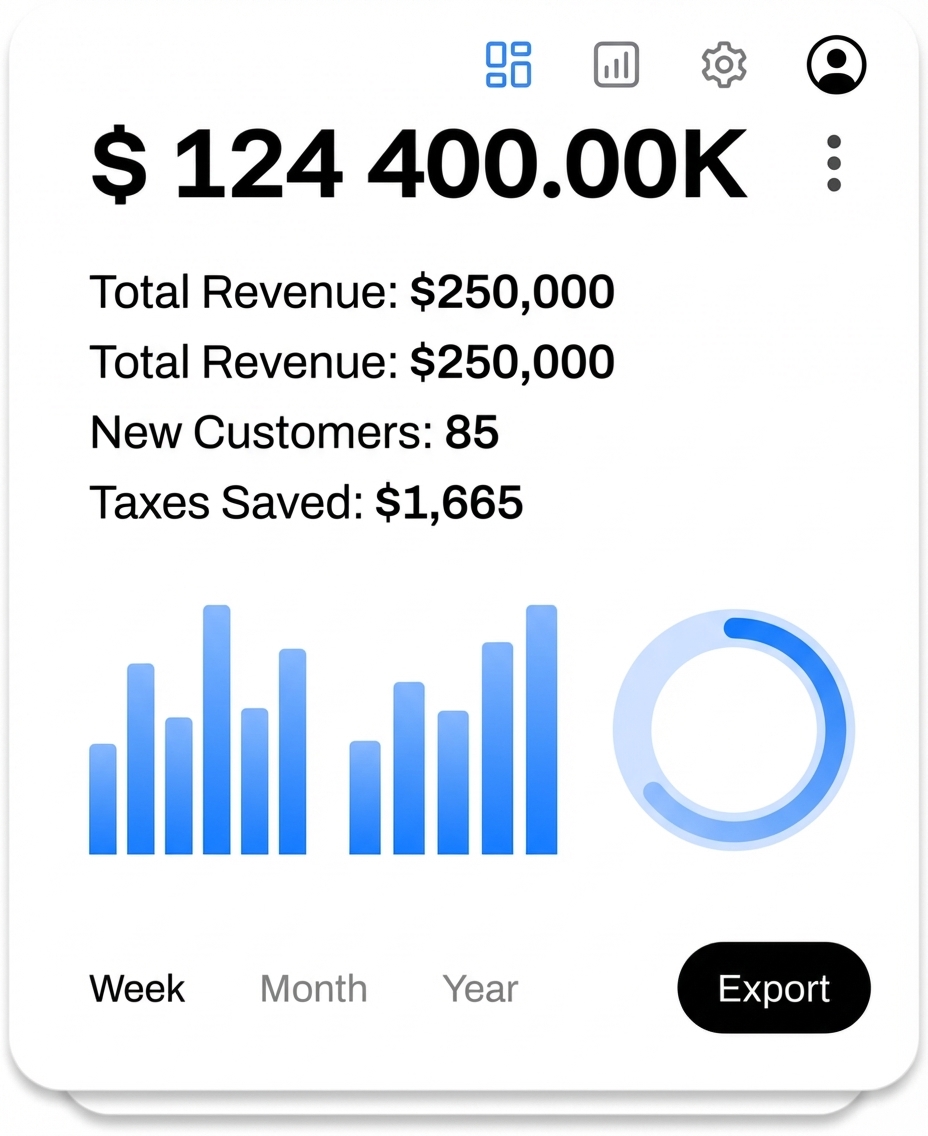Open the three-dot more options menu
Viewport: 928px width, 1136px height.
click(834, 163)
